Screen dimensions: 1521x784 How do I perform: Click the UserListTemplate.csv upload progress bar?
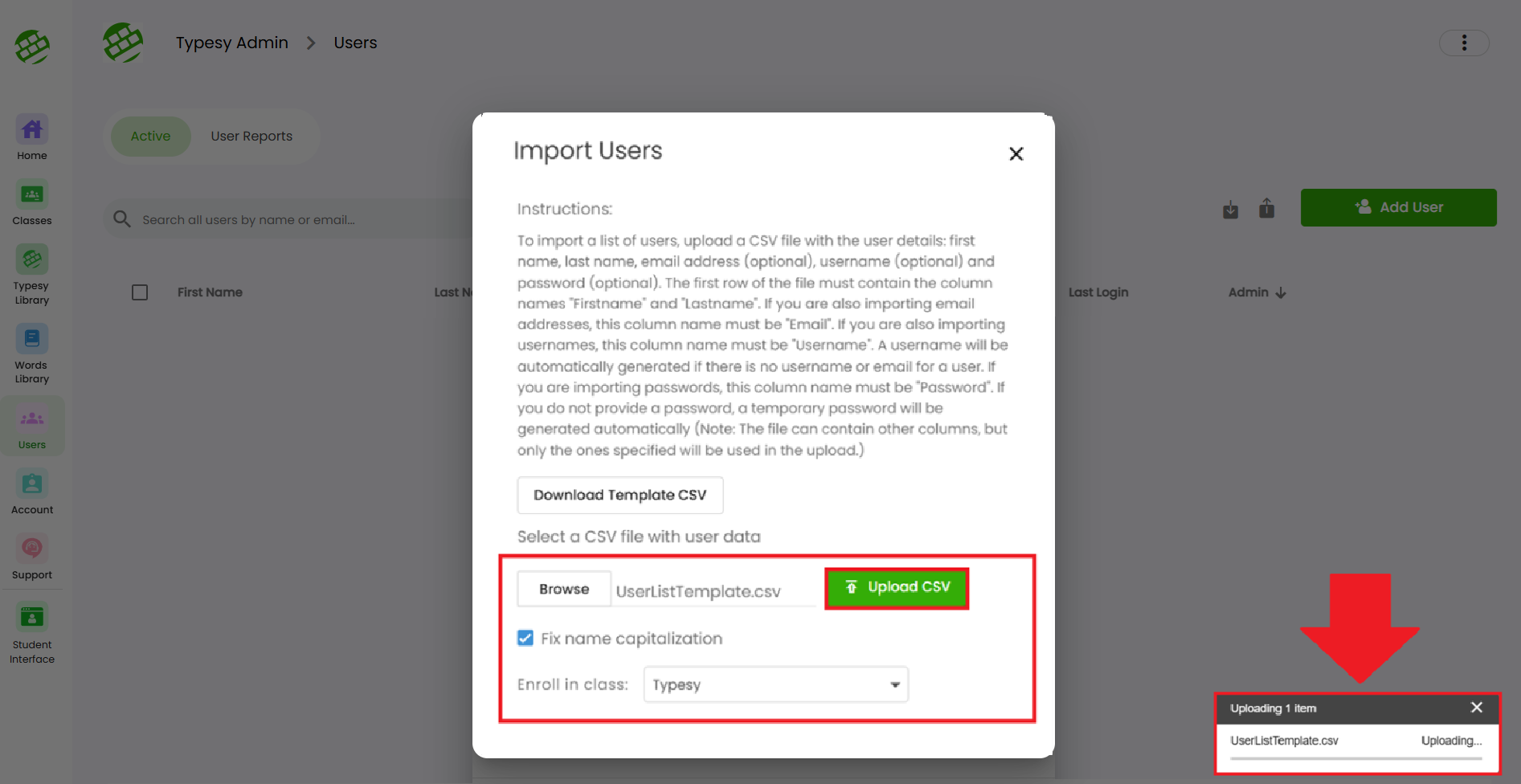(1355, 757)
